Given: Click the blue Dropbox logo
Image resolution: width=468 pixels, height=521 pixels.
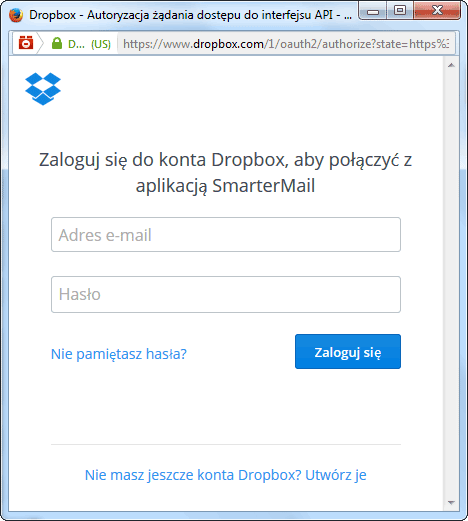Looking at the screenshot, I should click(43, 89).
